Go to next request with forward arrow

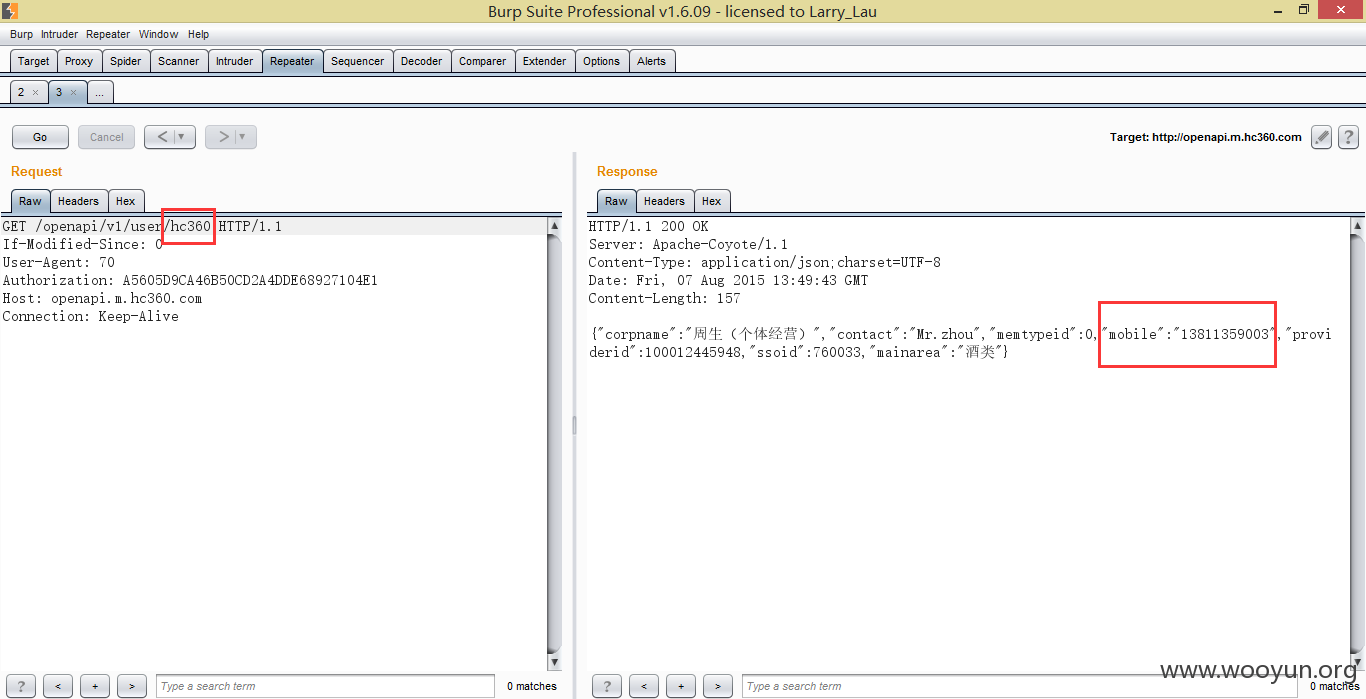point(223,137)
